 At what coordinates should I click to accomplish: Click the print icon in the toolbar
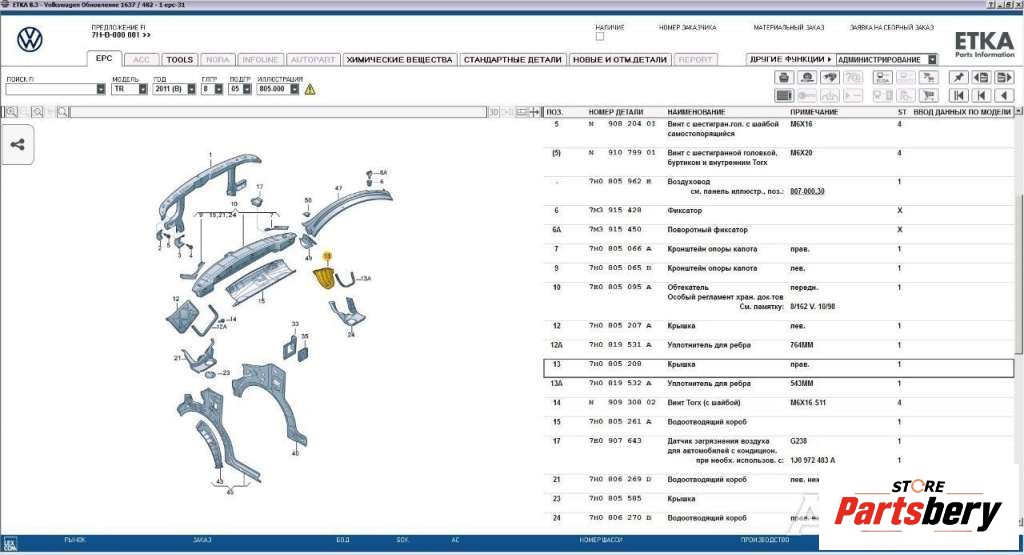click(x=784, y=77)
